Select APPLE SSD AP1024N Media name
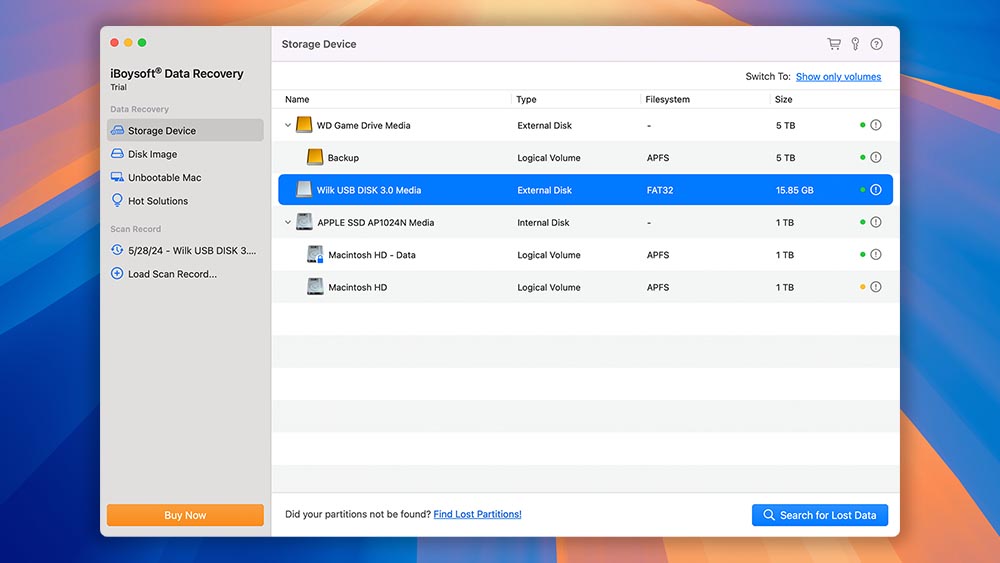Screen dimensions: 1000x563 click(376, 223)
